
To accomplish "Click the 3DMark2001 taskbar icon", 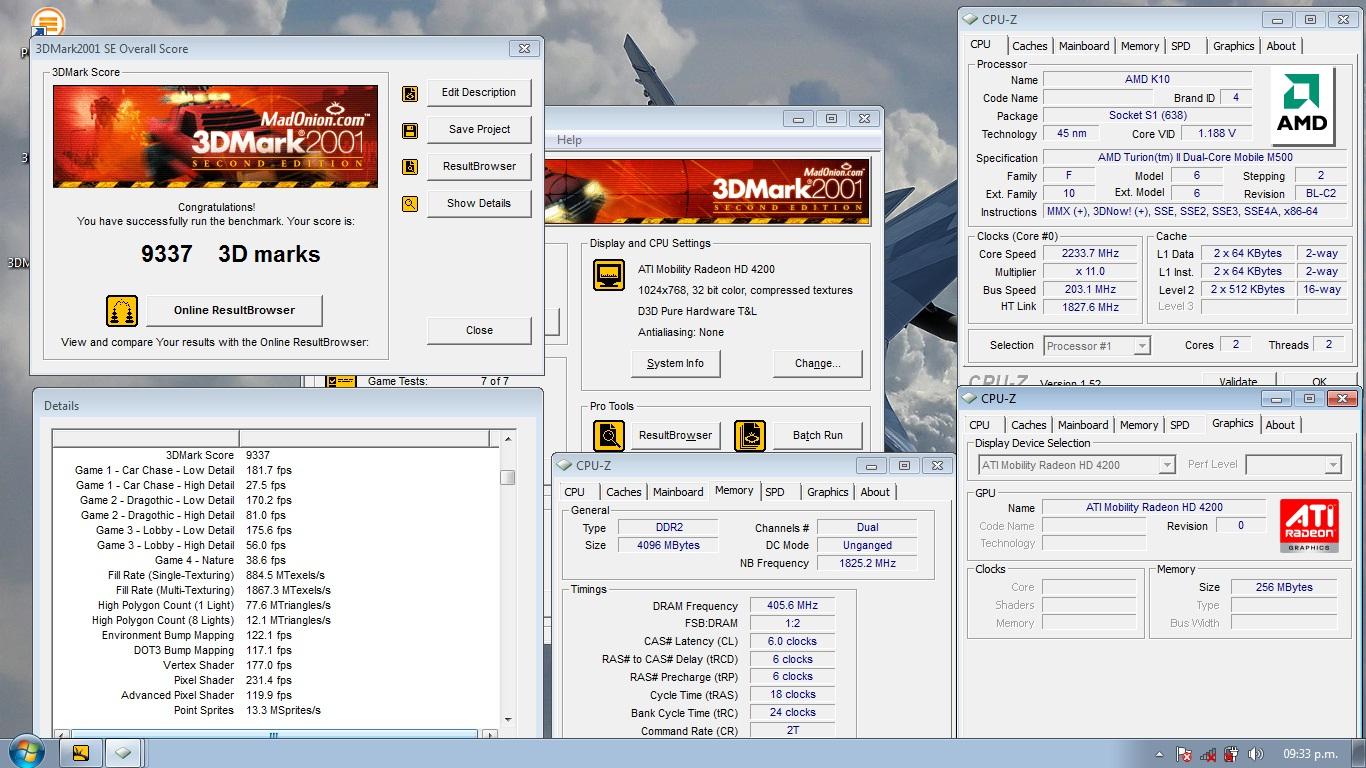I will (82, 753).
